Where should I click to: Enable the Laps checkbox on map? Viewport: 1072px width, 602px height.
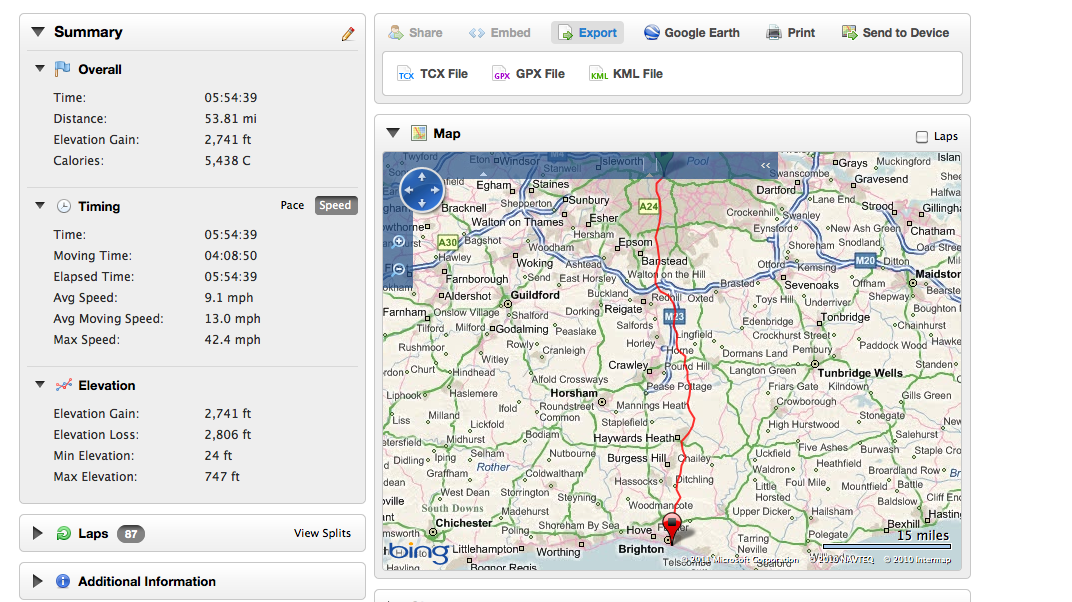[x=922, y=137]
